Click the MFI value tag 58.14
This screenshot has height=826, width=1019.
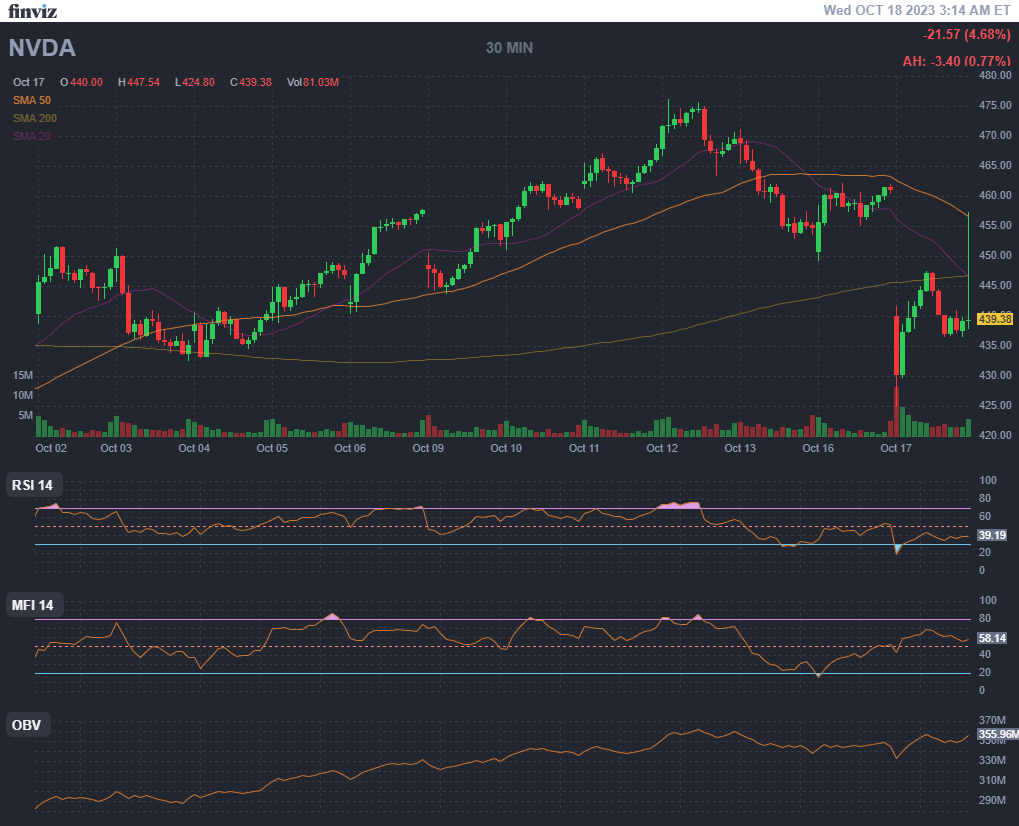[992, 637]
